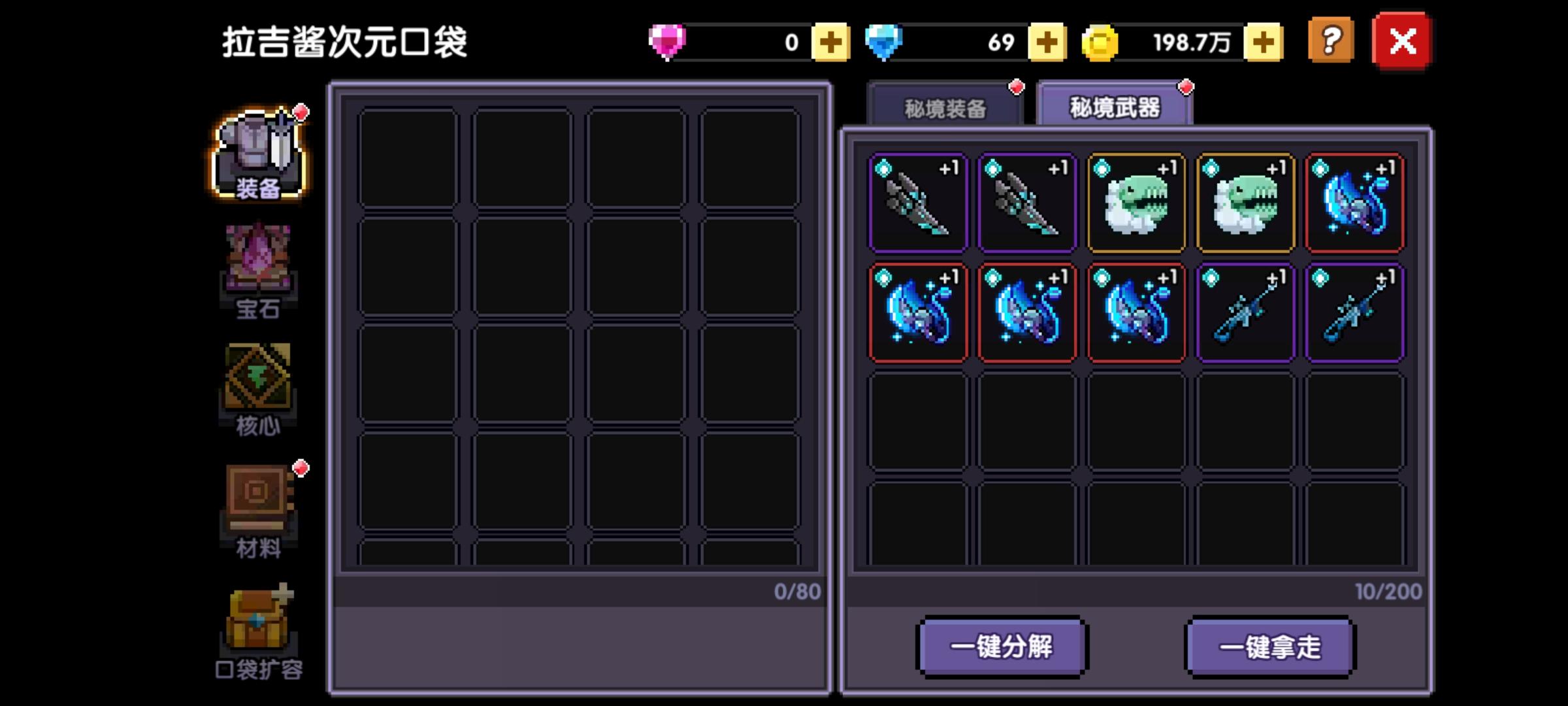
Task: Click the 一键拿走 button
Action: (x=1270, y=647)
